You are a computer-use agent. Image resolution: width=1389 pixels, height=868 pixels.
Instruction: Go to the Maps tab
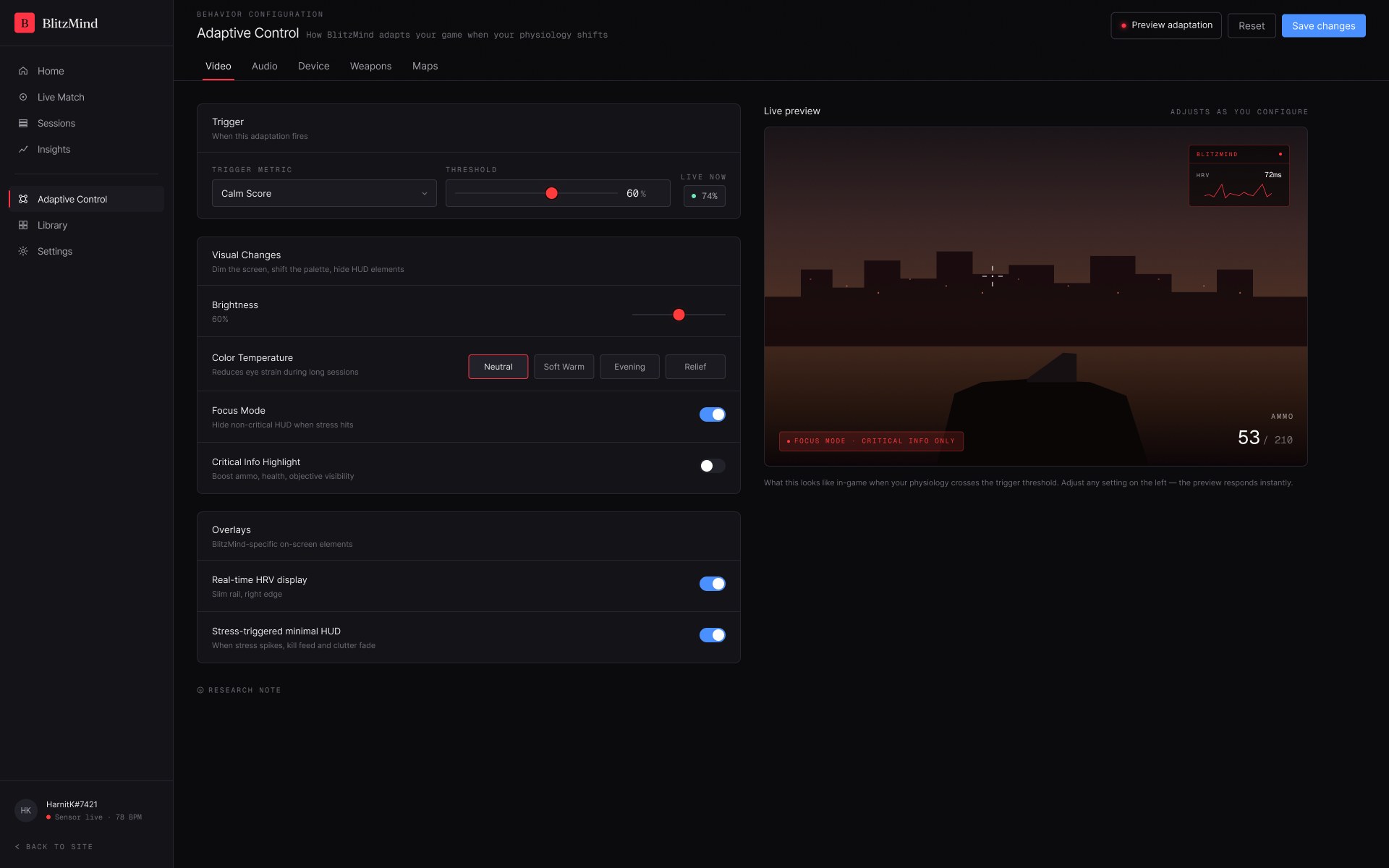click(425, 66)
